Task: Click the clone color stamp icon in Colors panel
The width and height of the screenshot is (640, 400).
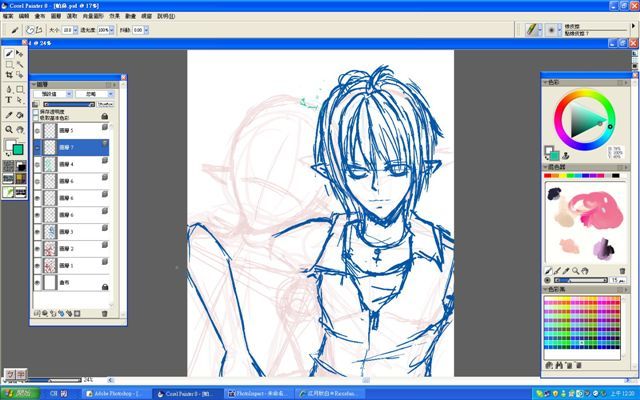Action: (566, 156)
